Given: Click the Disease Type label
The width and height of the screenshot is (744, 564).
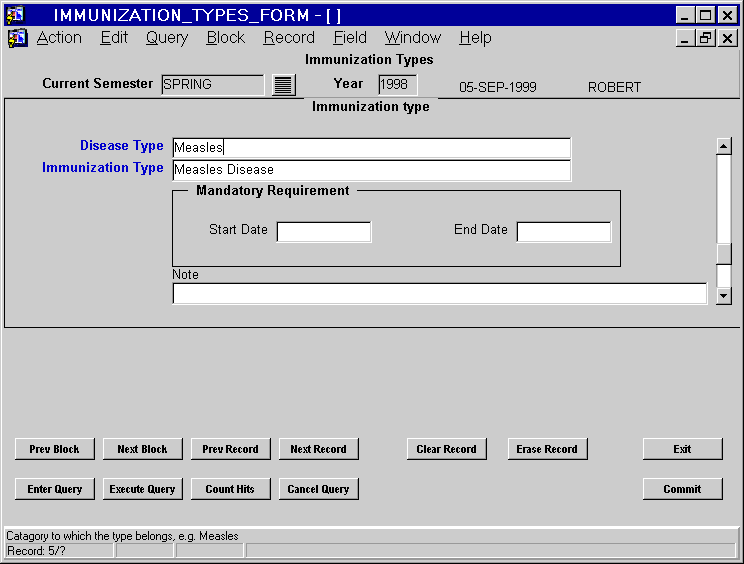Looking at the screenshot, I should pyautogui.click(x=121, y=145).
